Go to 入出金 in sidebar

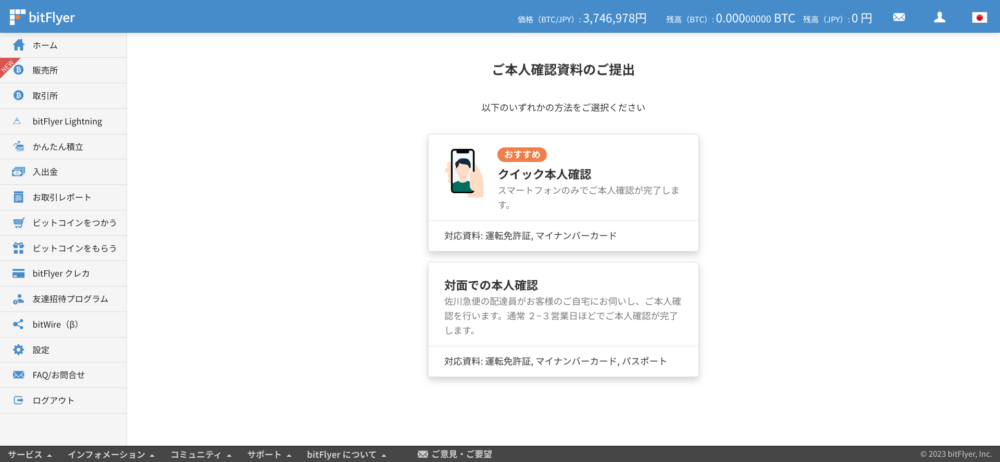[x=45, y=172]
